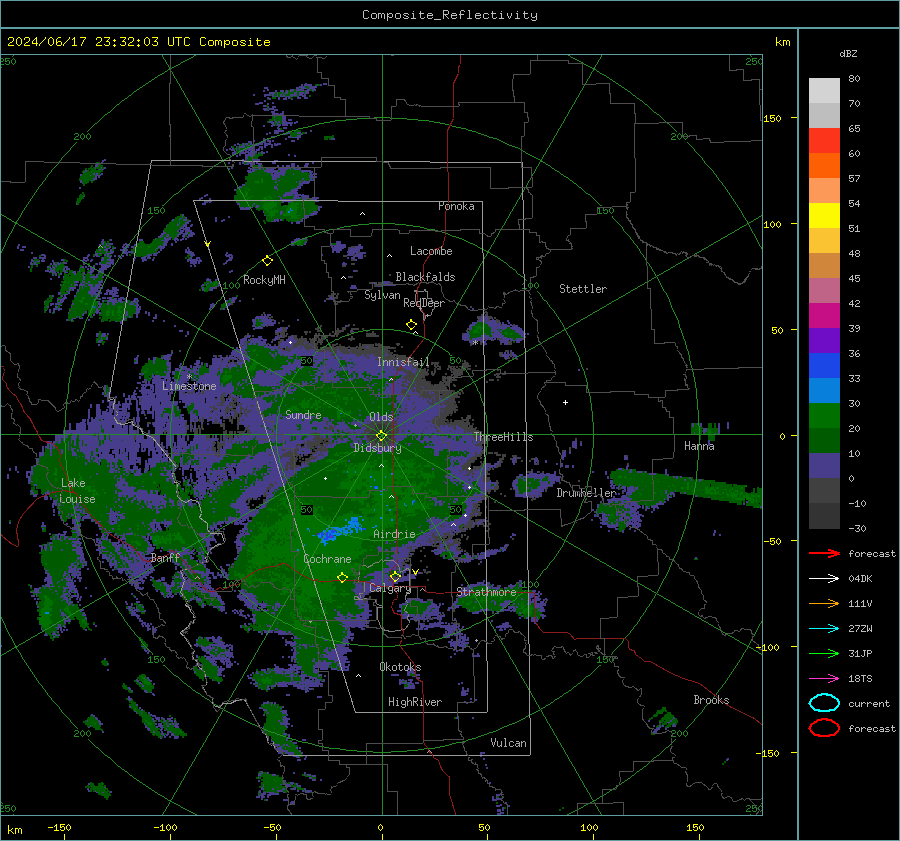
Task: Select the orange 111V arrow in legend
Action: pos(824,603)
